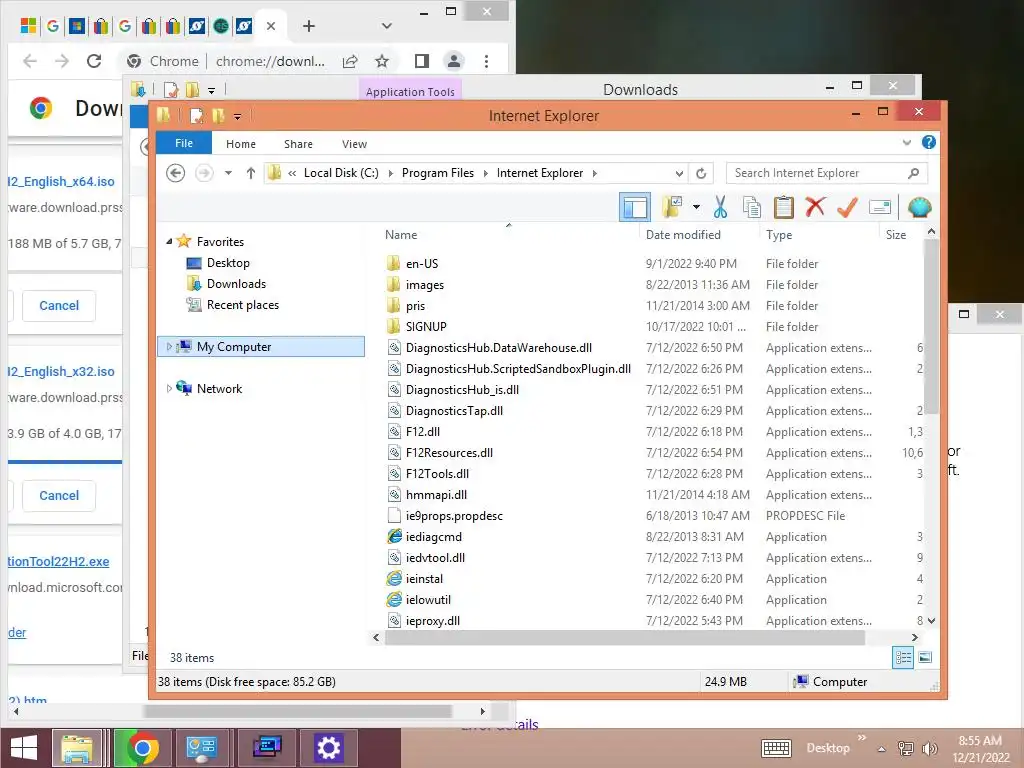Open Classic Shell settings shell icon
Screen dimensions: 1024x768
click(x=919, y=208)
